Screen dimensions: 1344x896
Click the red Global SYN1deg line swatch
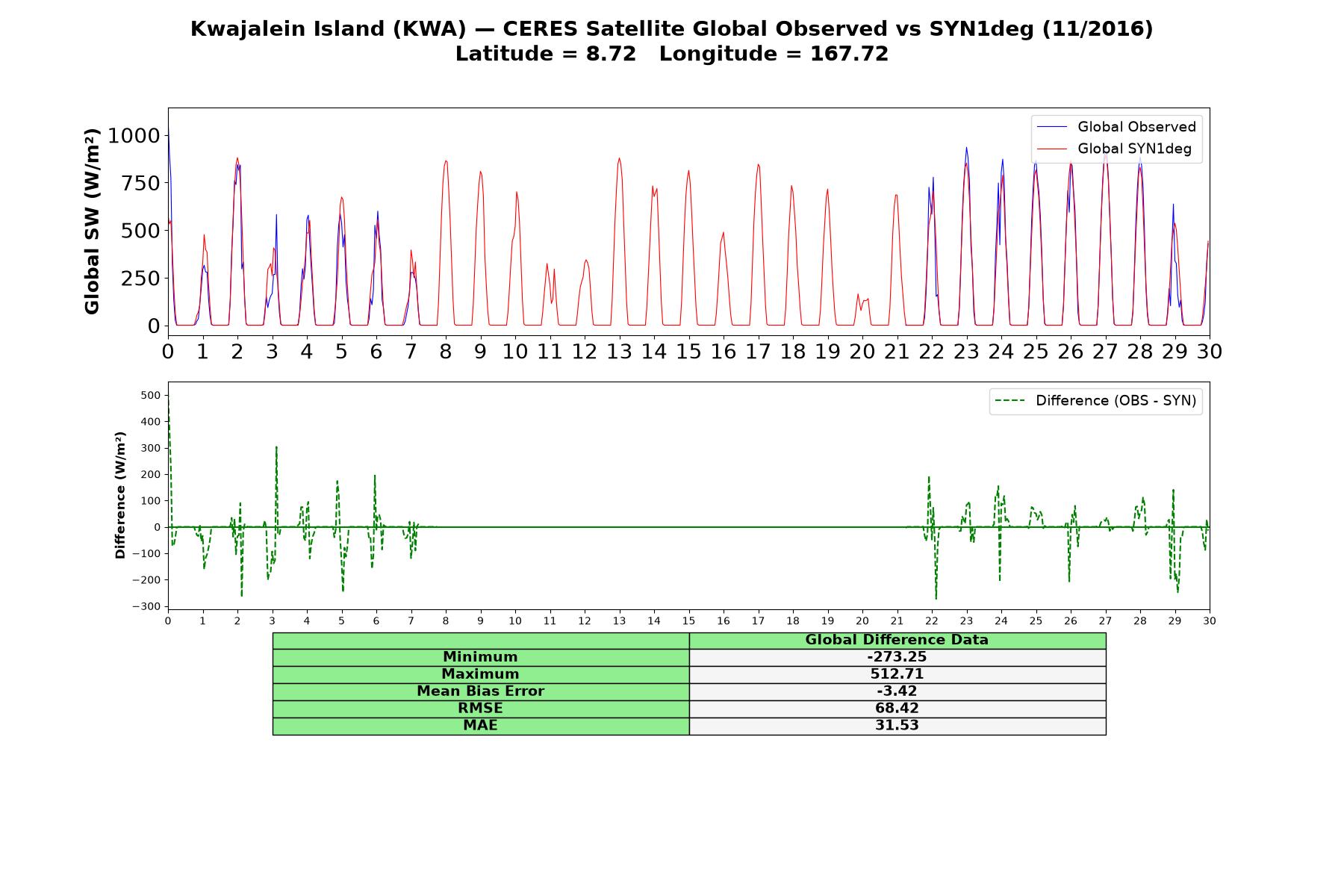coord(1052,149)
